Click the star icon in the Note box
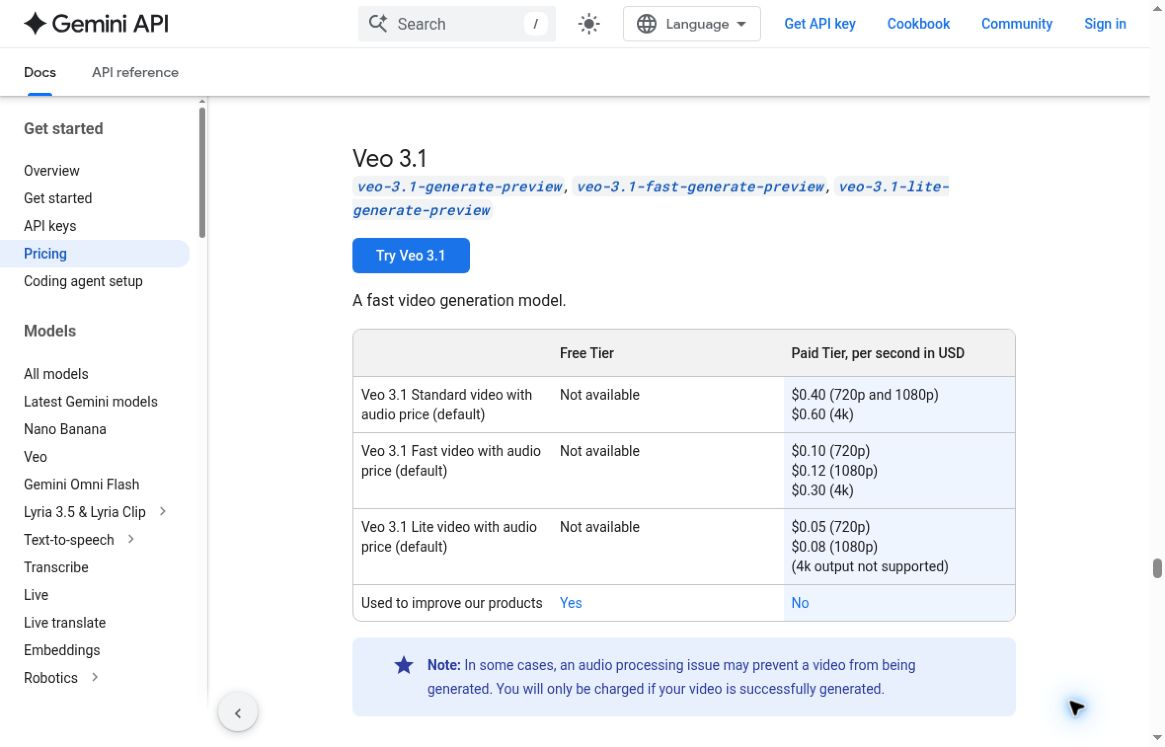This screenshot has height=747, width=1165. [x=403, y=665]
